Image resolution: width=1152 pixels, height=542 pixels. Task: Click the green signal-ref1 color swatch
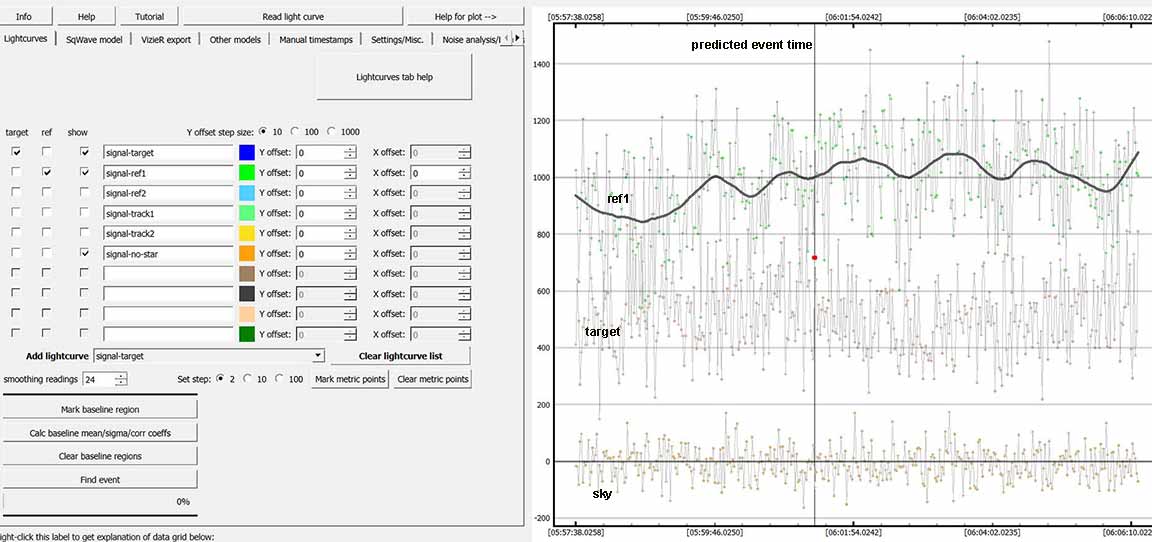(x=247, y=173)
